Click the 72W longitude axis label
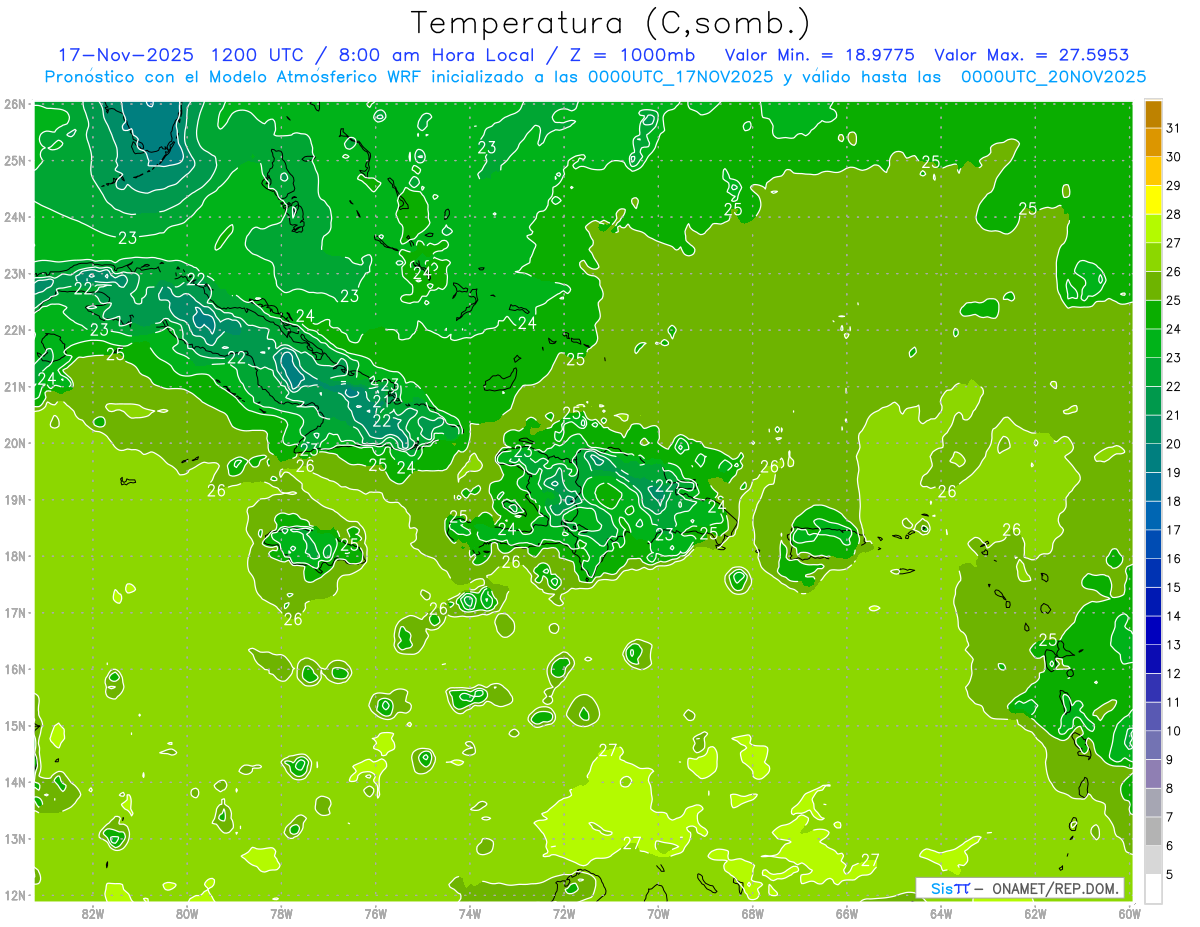 pyautogui.click(x=564, y=913)
